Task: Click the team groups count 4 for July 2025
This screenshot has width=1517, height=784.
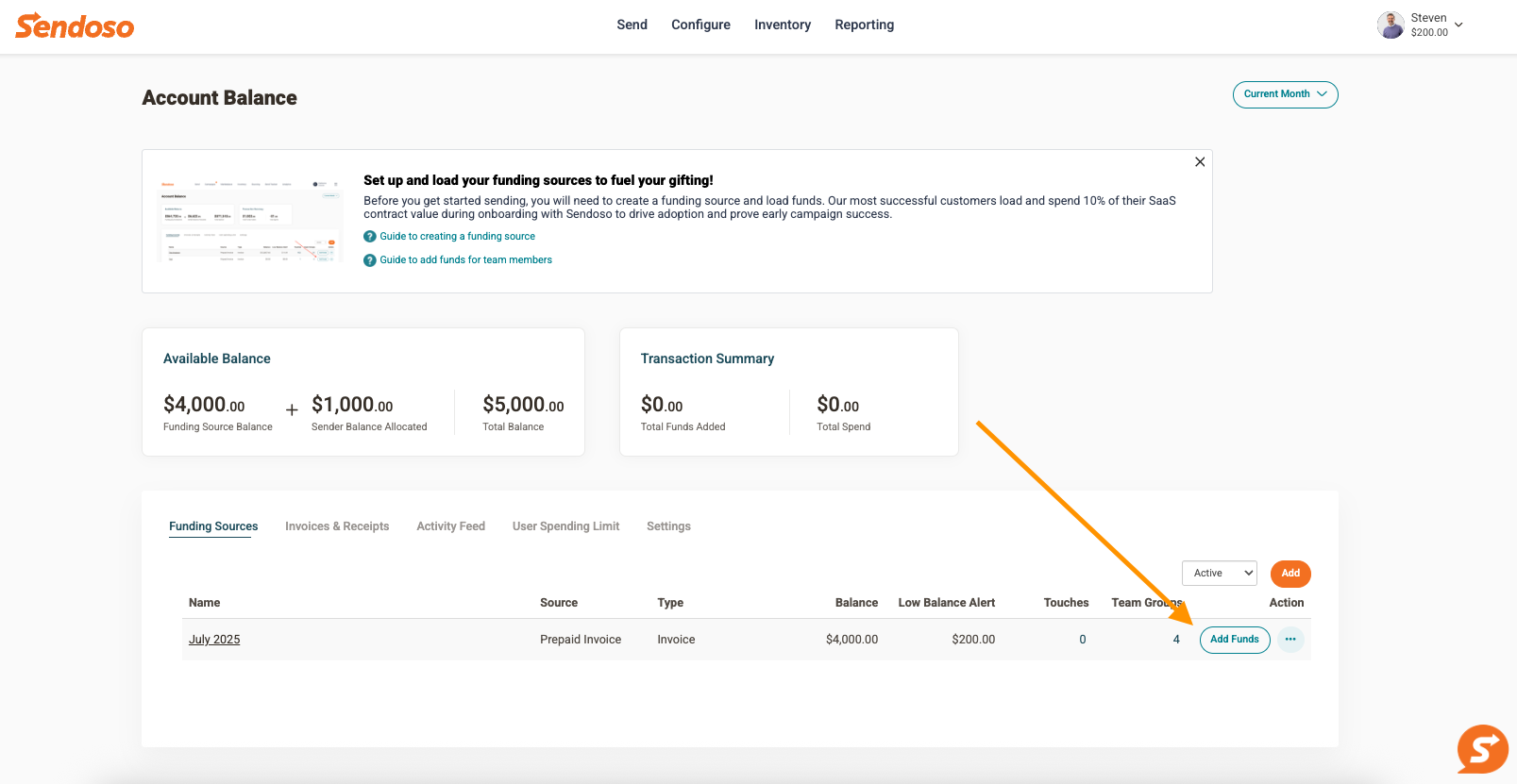Action: 1176,640
